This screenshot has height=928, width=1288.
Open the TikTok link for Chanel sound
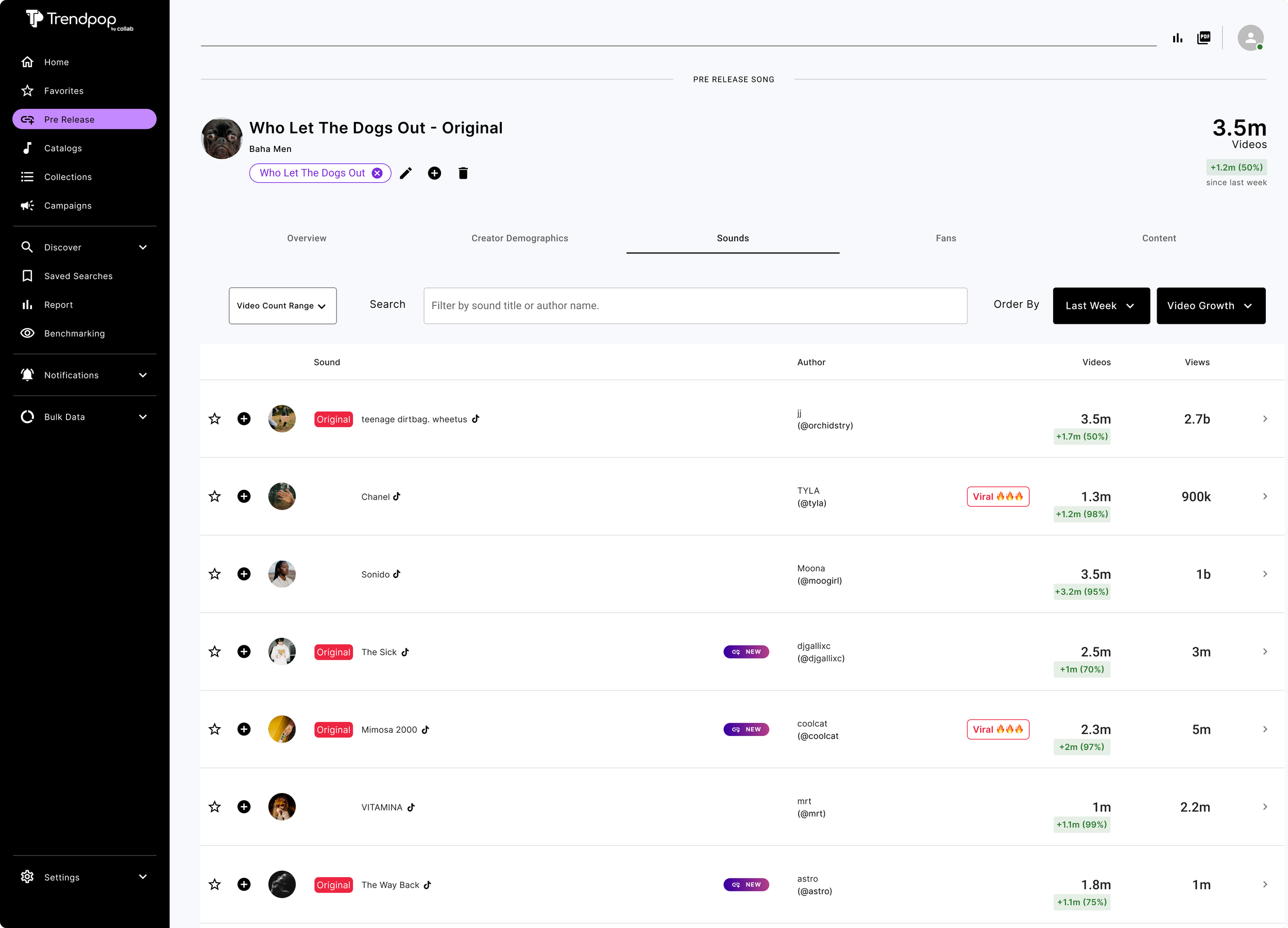(398, 496)
